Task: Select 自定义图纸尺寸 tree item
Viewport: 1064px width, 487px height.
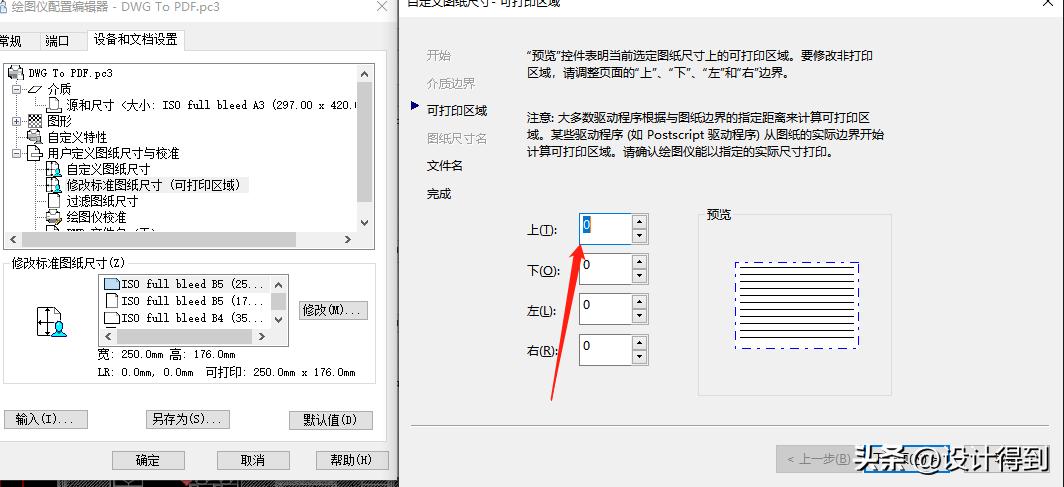Action: pyautogui.click(x=108, y=169)
